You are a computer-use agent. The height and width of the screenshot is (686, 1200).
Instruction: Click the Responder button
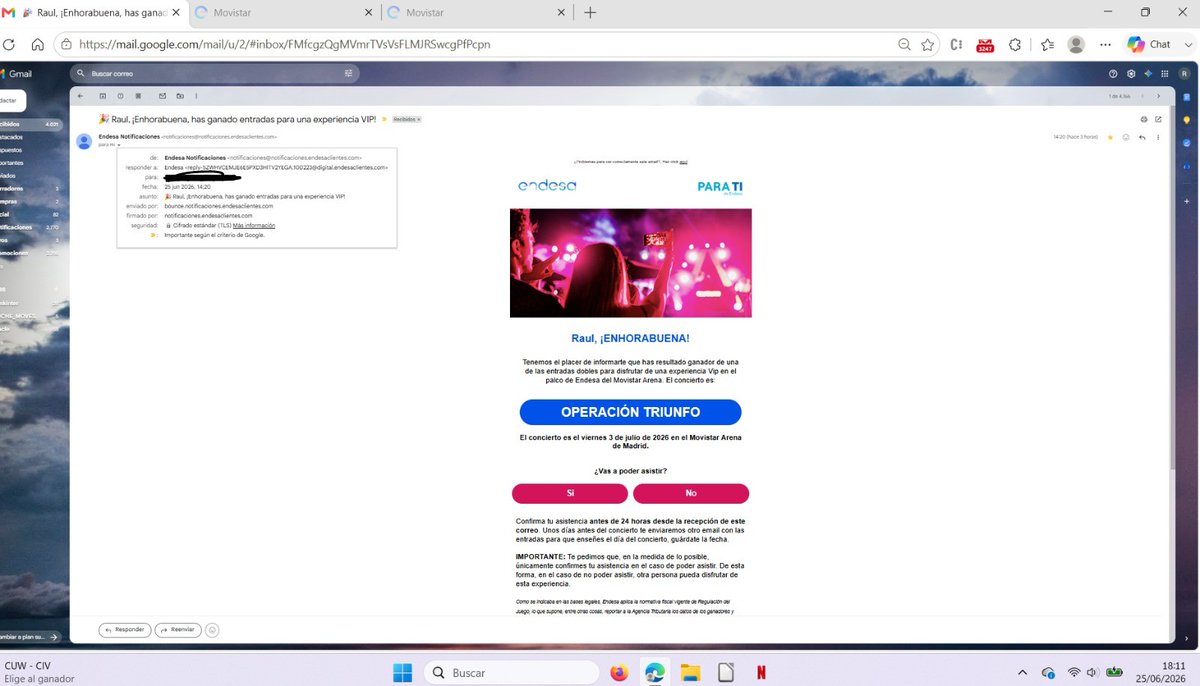click(125, 630)
